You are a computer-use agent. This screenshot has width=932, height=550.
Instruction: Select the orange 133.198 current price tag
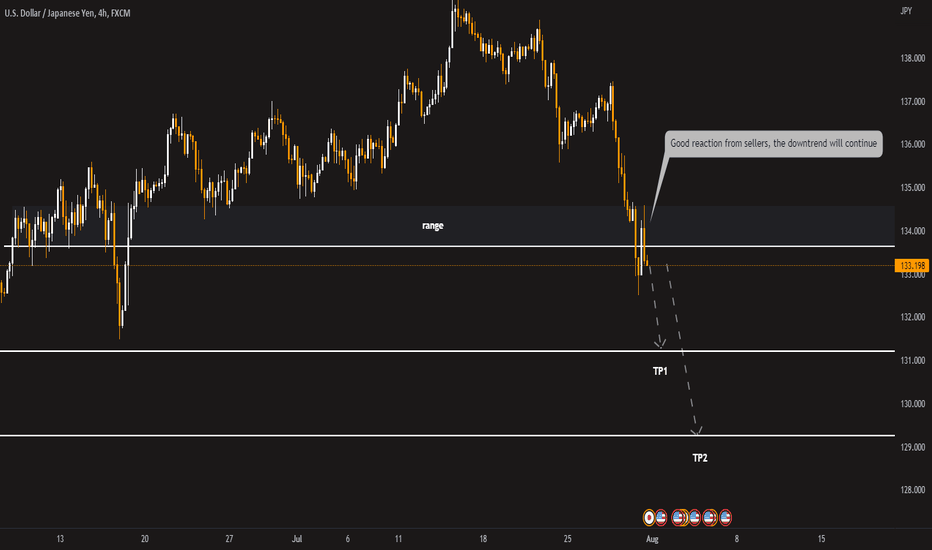tap(909, 265)
